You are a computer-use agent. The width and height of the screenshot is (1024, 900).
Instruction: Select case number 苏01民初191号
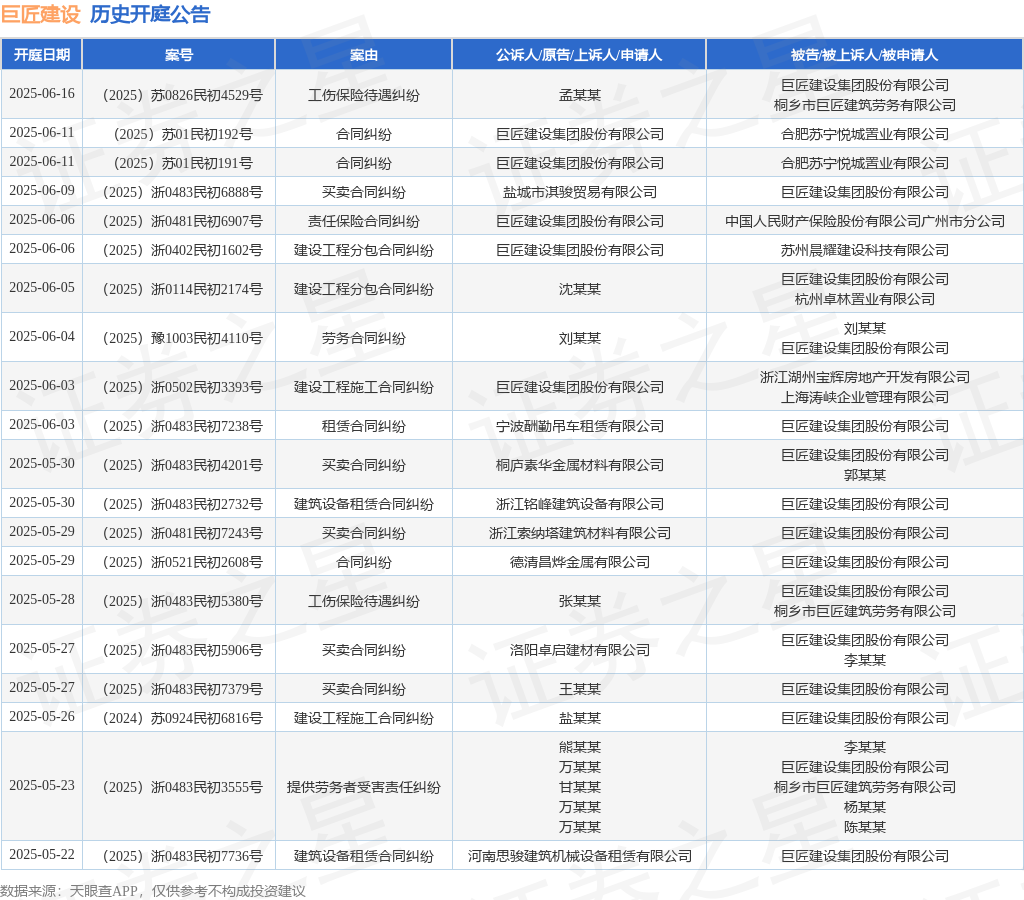(x=183, y=163)
